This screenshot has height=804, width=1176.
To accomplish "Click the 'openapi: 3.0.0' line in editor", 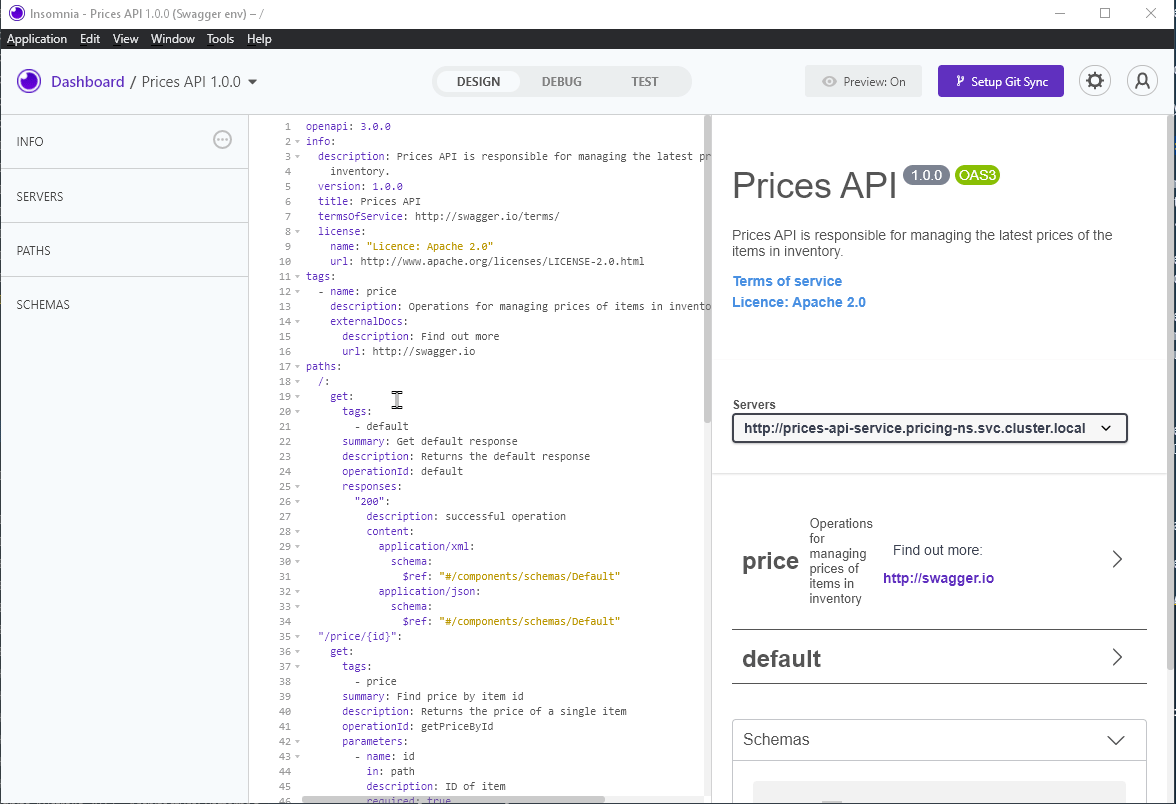I will [x=348, y=127].
